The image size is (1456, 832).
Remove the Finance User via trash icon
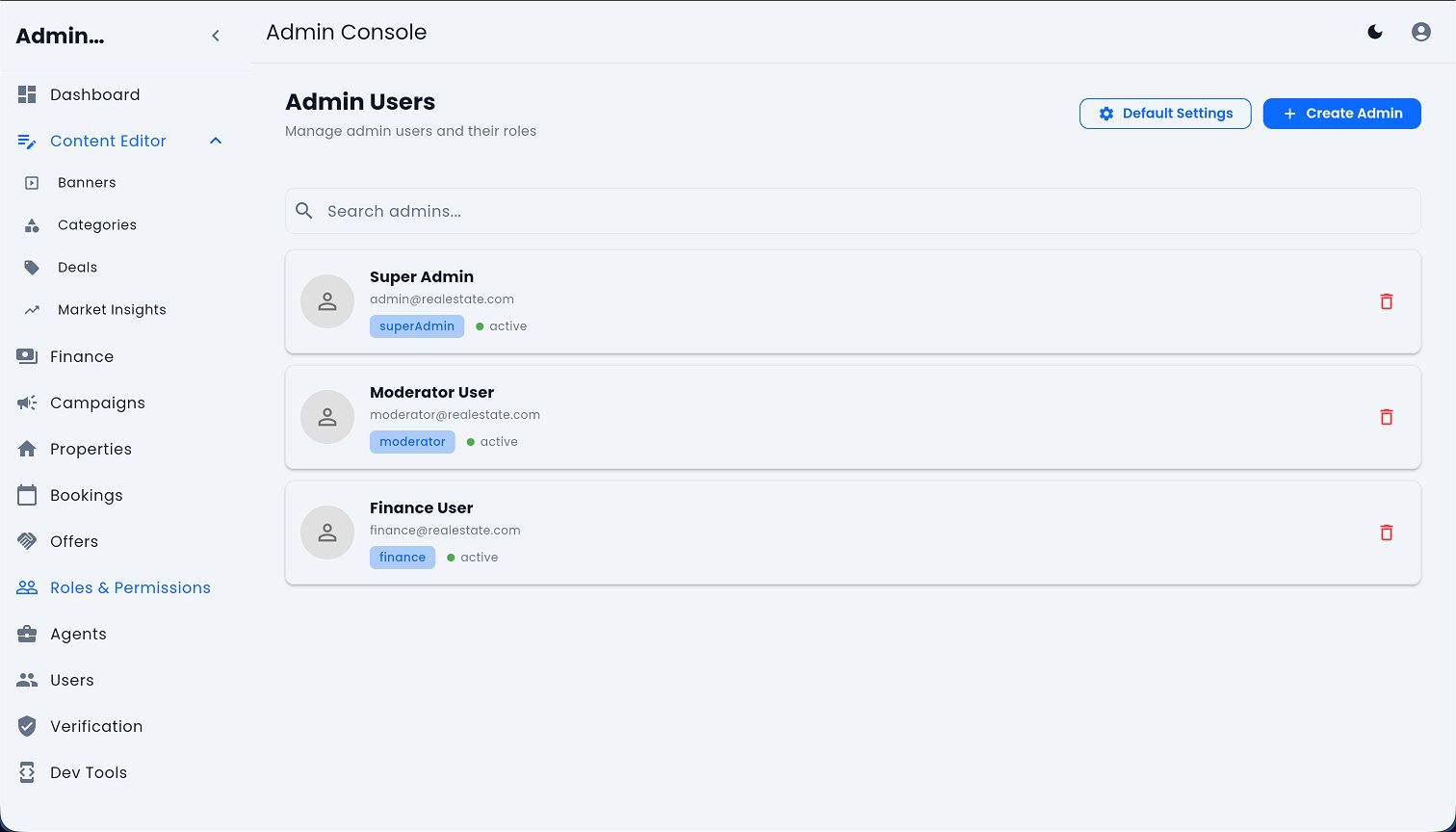tap(1387, 533)
